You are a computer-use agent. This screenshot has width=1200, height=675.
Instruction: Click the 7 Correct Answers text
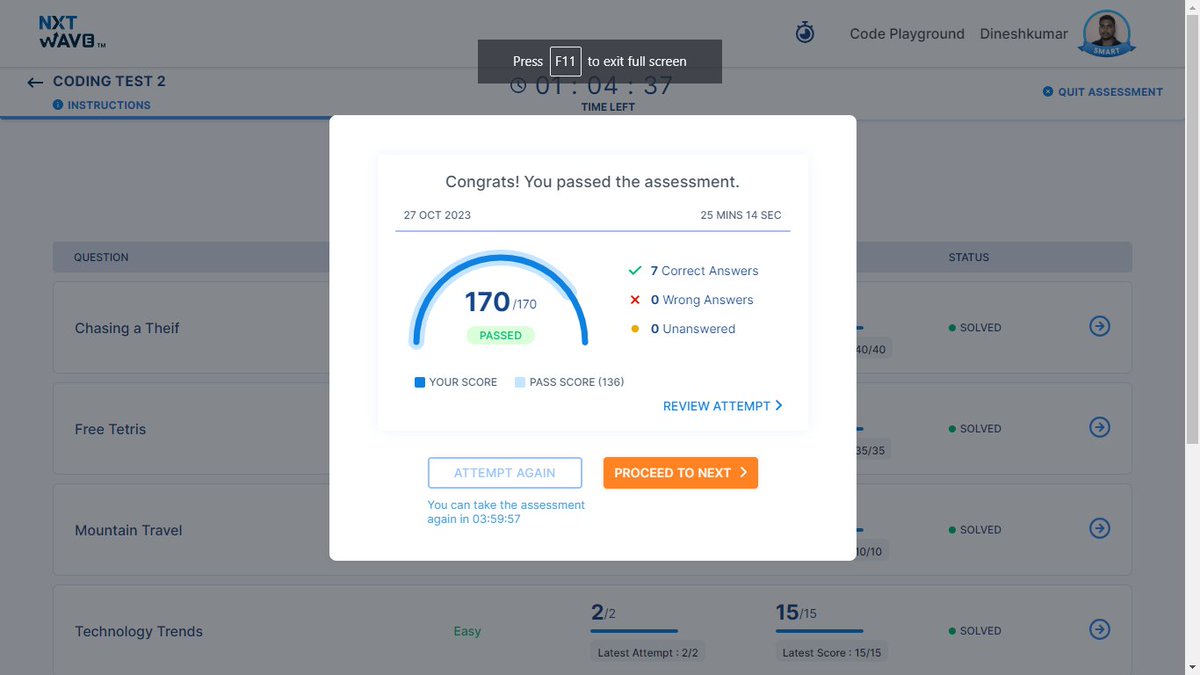704,271
